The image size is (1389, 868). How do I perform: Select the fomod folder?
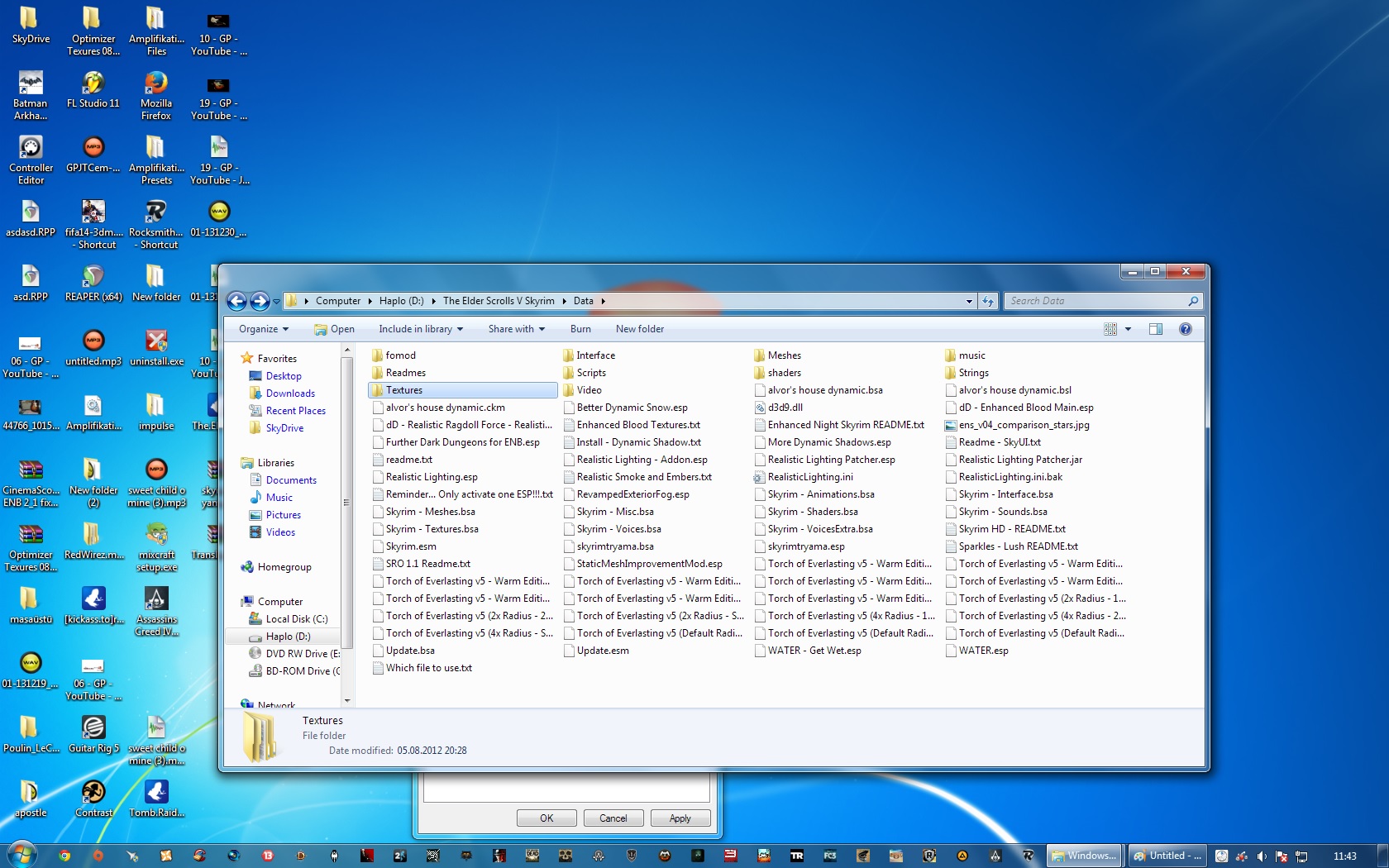401,355
